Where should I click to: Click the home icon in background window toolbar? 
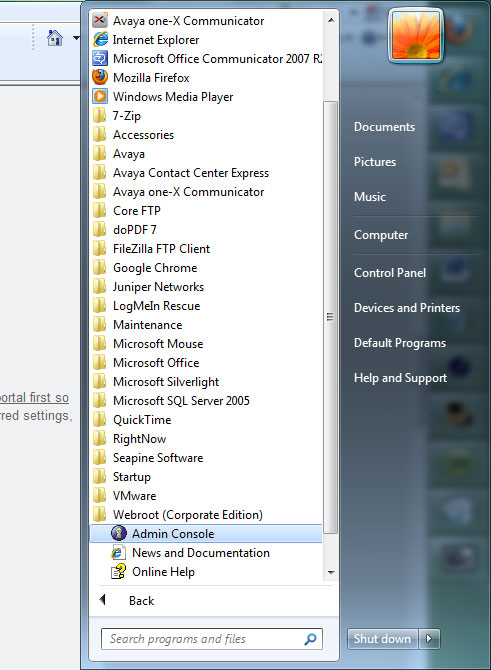pos(55,38)
